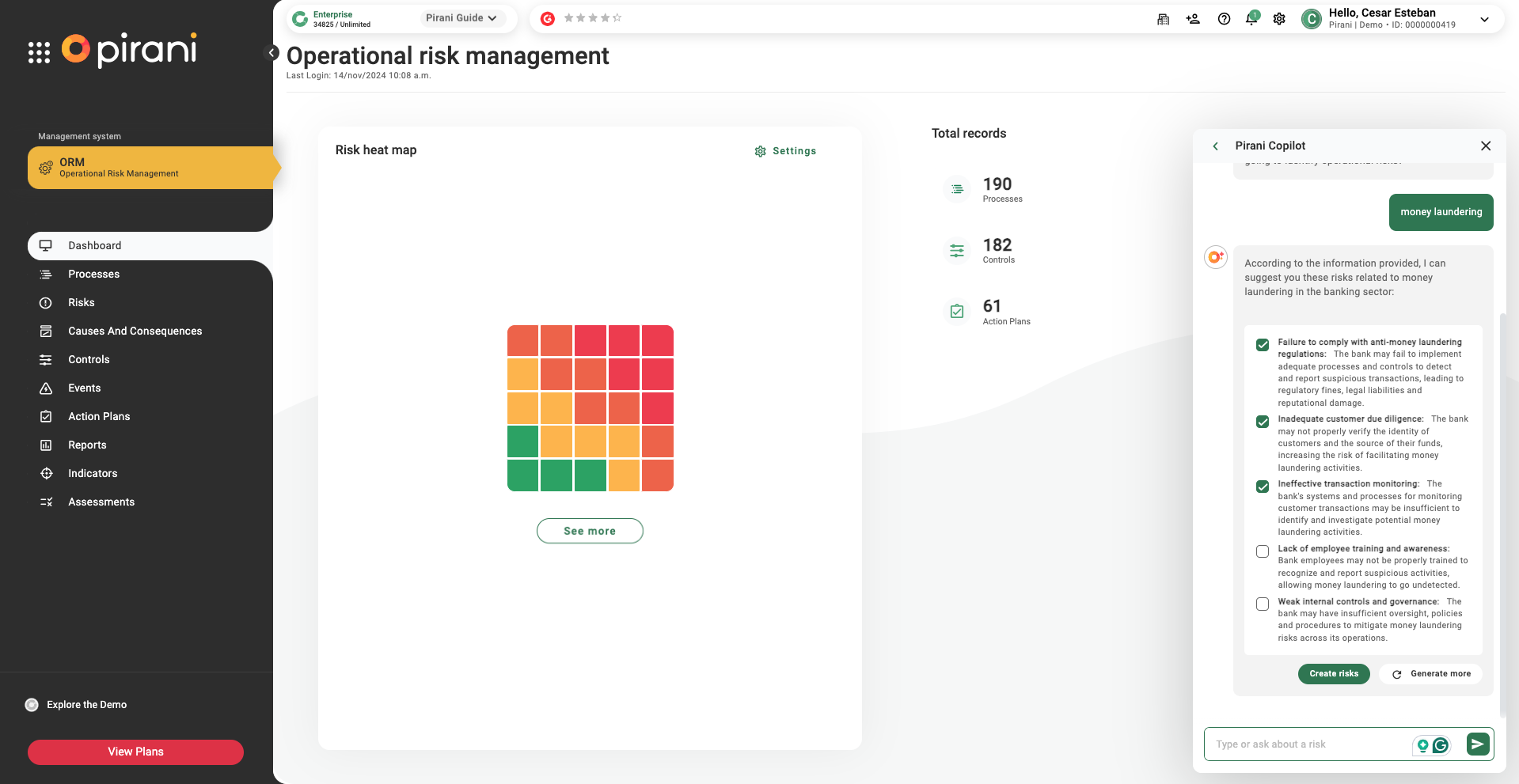The image size is (1519, 784).
Task: Open the Processes section in the sidebar
Action: click(x=93, y=274)
